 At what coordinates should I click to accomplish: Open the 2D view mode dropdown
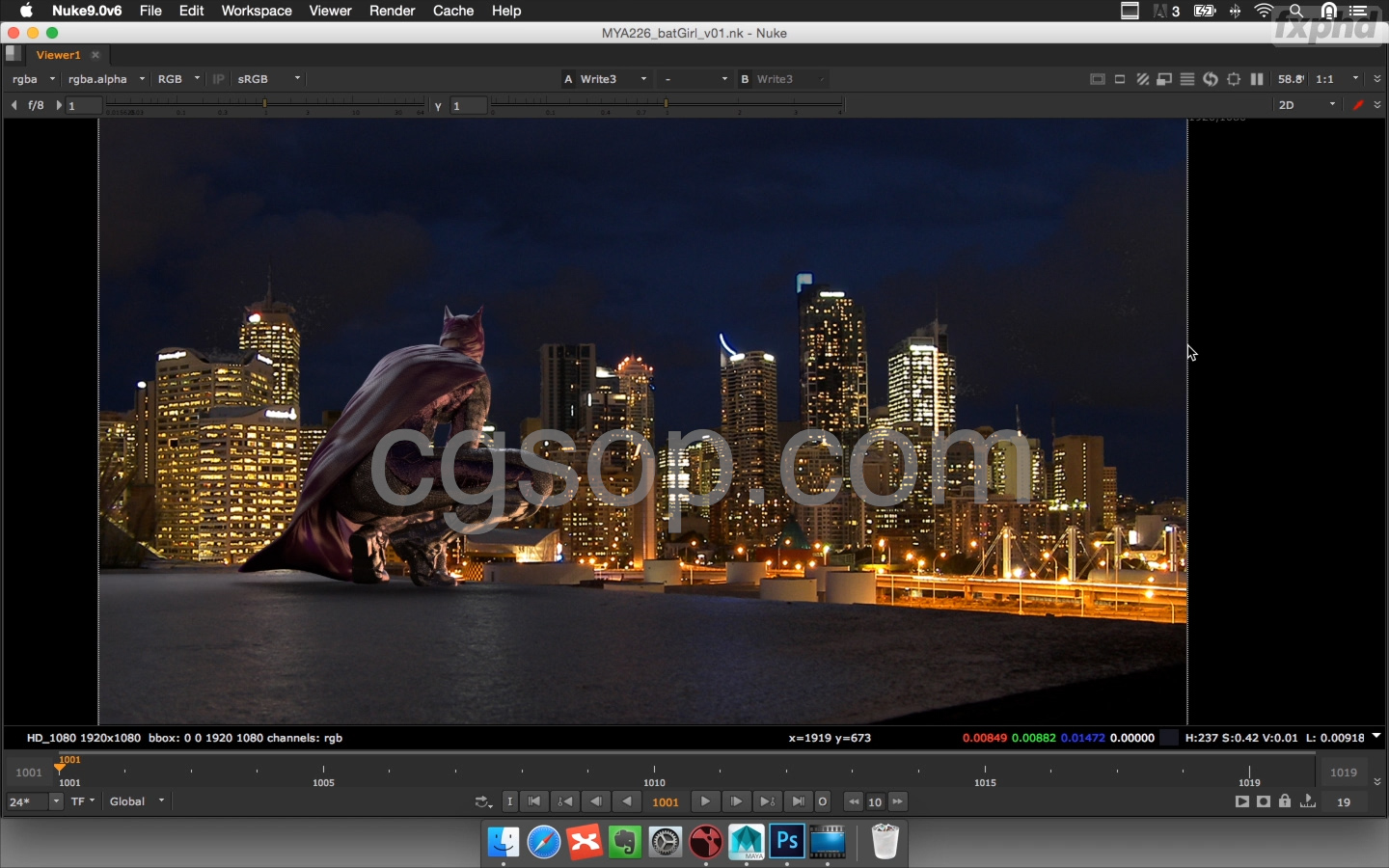tap(1308, 105)
